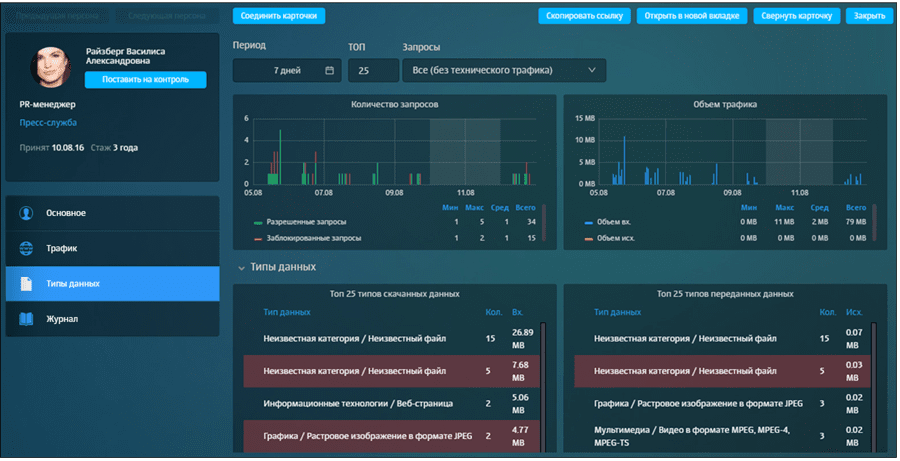
Task: Open the Запросы filter dropdown
Action: click(x=503, y=70)
